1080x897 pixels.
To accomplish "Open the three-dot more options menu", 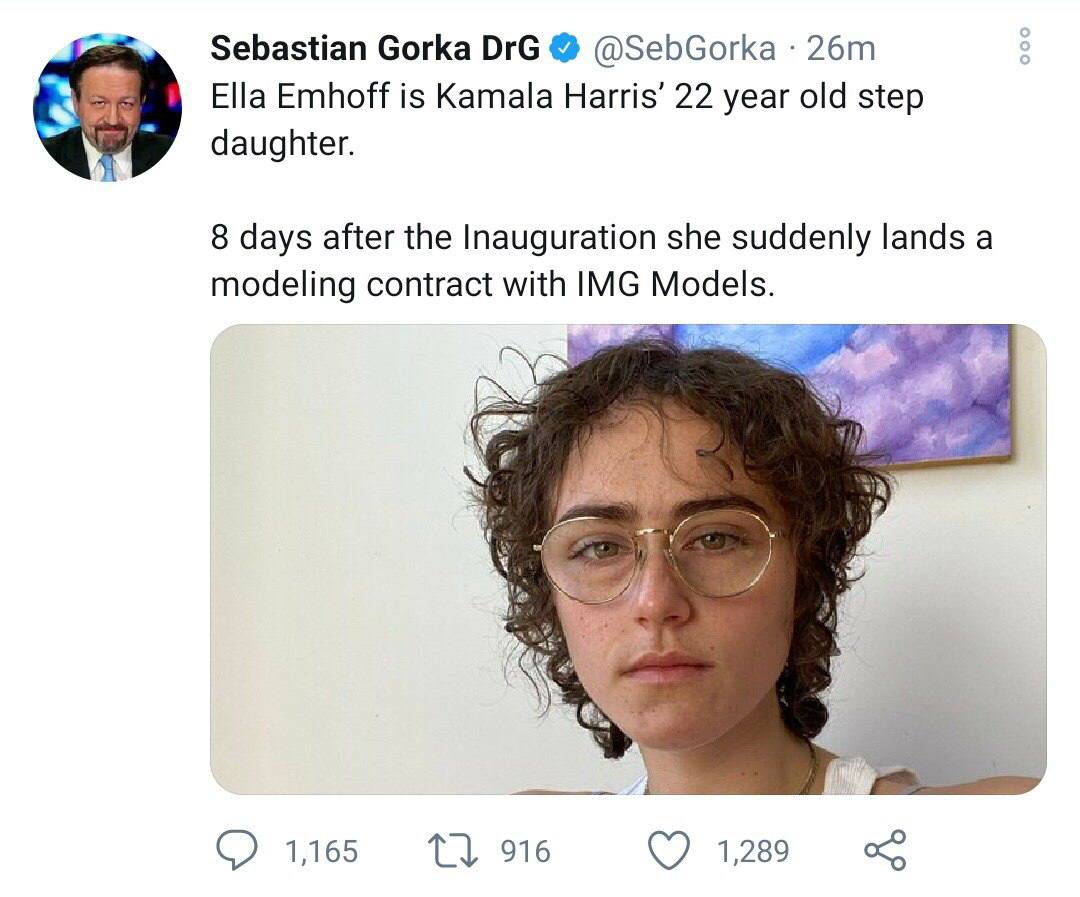I will [x=1023, y=47].
